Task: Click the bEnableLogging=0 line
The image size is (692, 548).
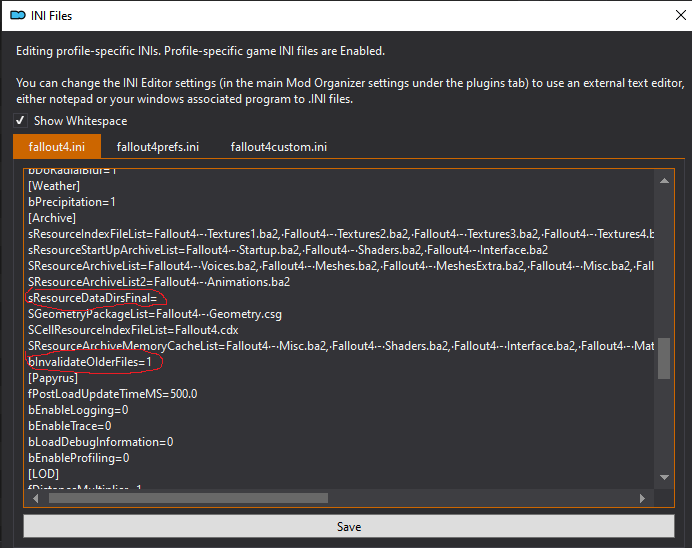Action: pos(78,409)
